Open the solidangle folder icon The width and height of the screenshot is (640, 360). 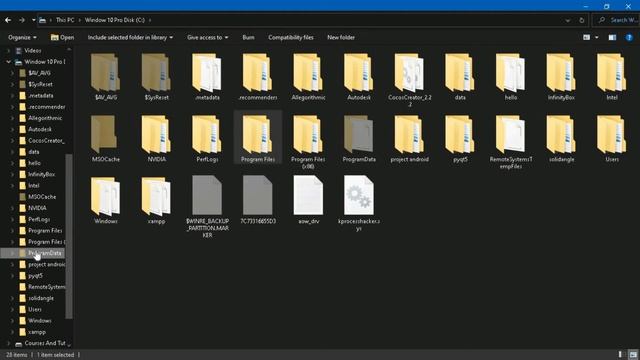(561, 134)
